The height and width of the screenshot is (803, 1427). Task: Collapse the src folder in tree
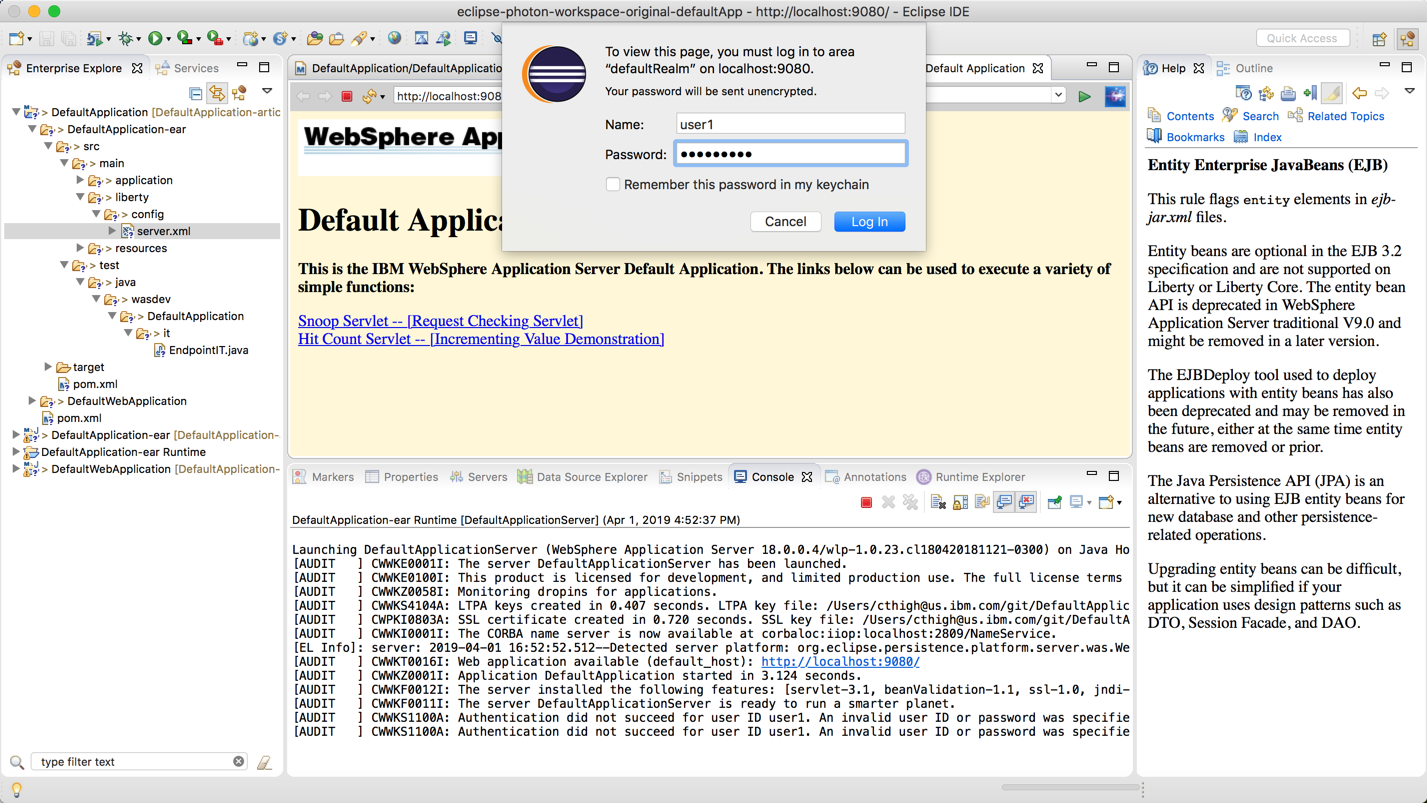(48, 146)
